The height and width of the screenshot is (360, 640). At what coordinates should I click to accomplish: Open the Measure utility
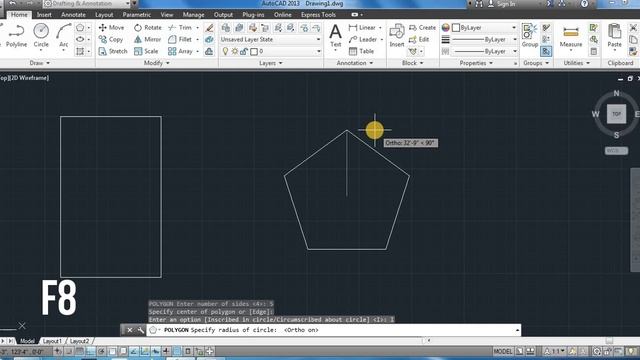coord(571,36)
